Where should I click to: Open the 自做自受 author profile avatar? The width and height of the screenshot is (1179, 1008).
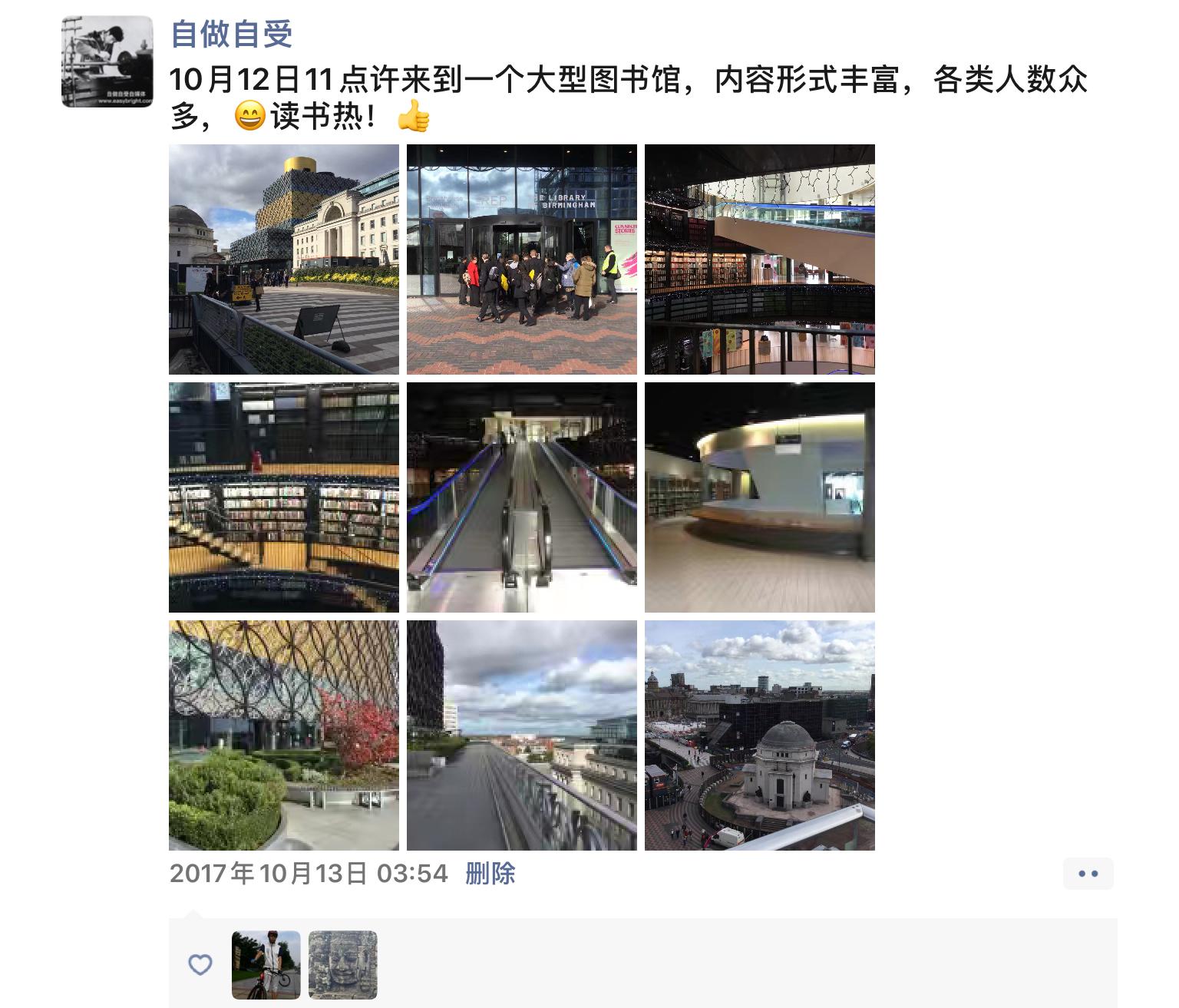pos(107,61)
